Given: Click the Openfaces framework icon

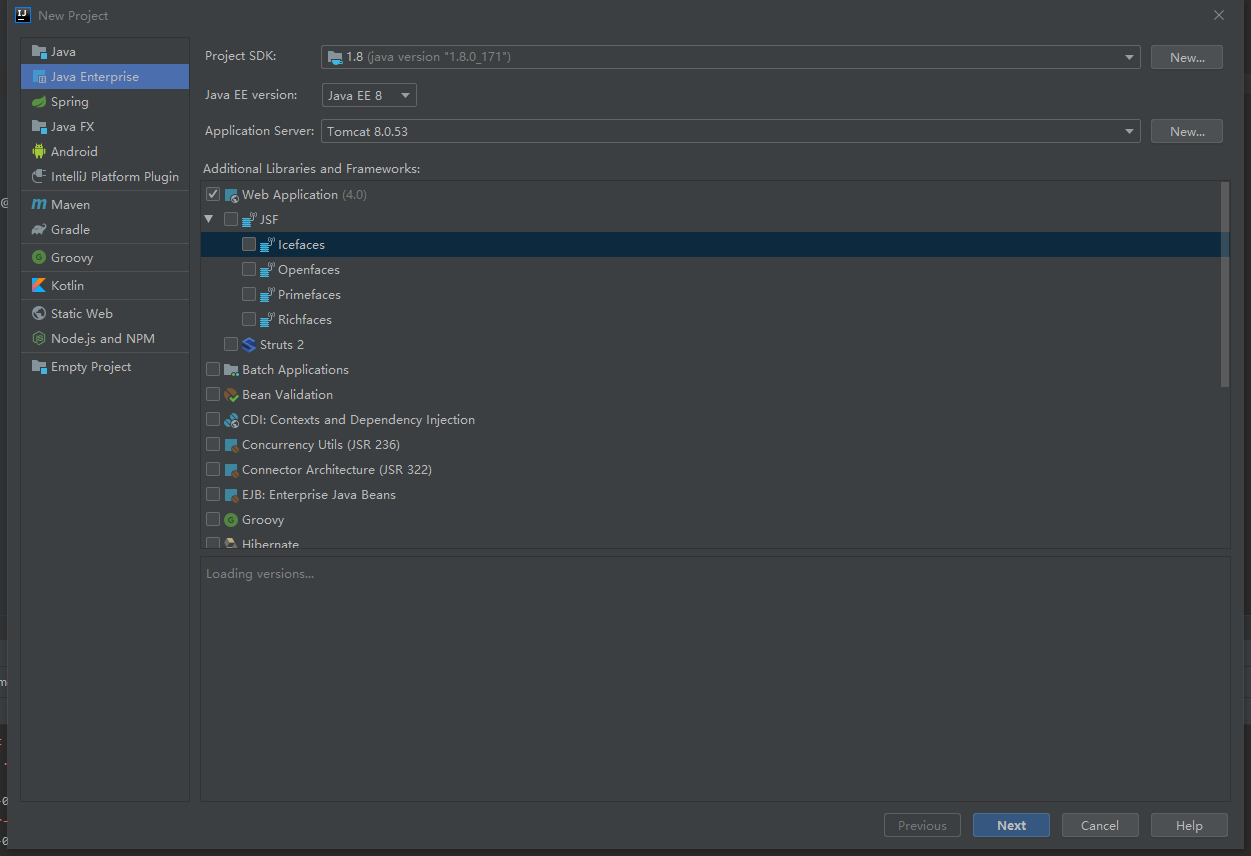Looking at the screenshot, I should click(267, 270).
